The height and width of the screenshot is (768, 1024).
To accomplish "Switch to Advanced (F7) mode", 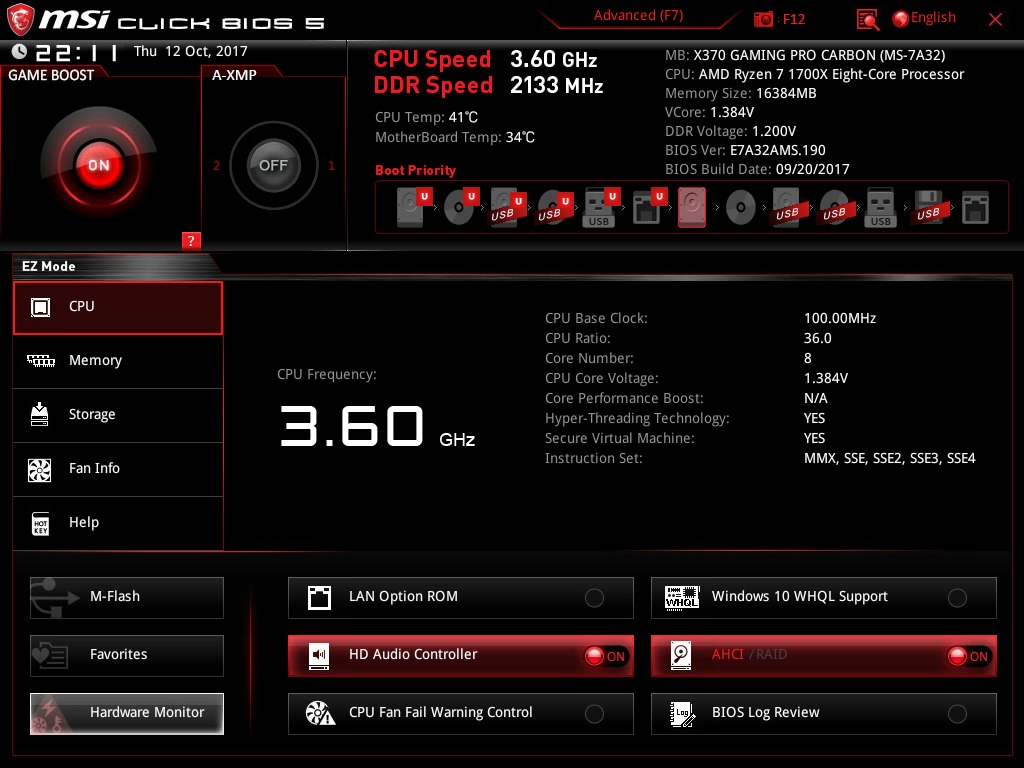I will tap(638, 16).
